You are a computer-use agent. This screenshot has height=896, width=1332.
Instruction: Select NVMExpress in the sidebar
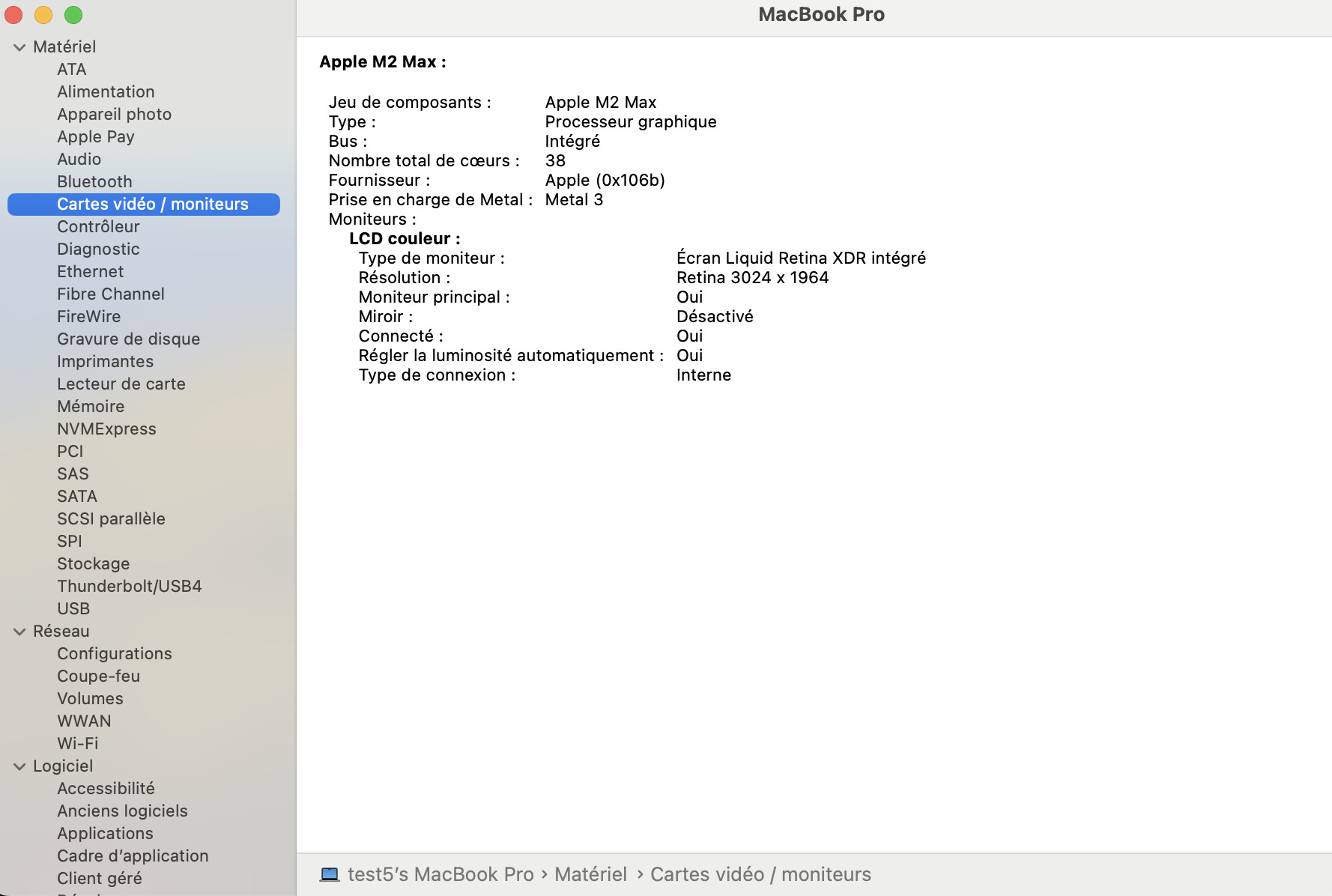(x=106, y=429)
